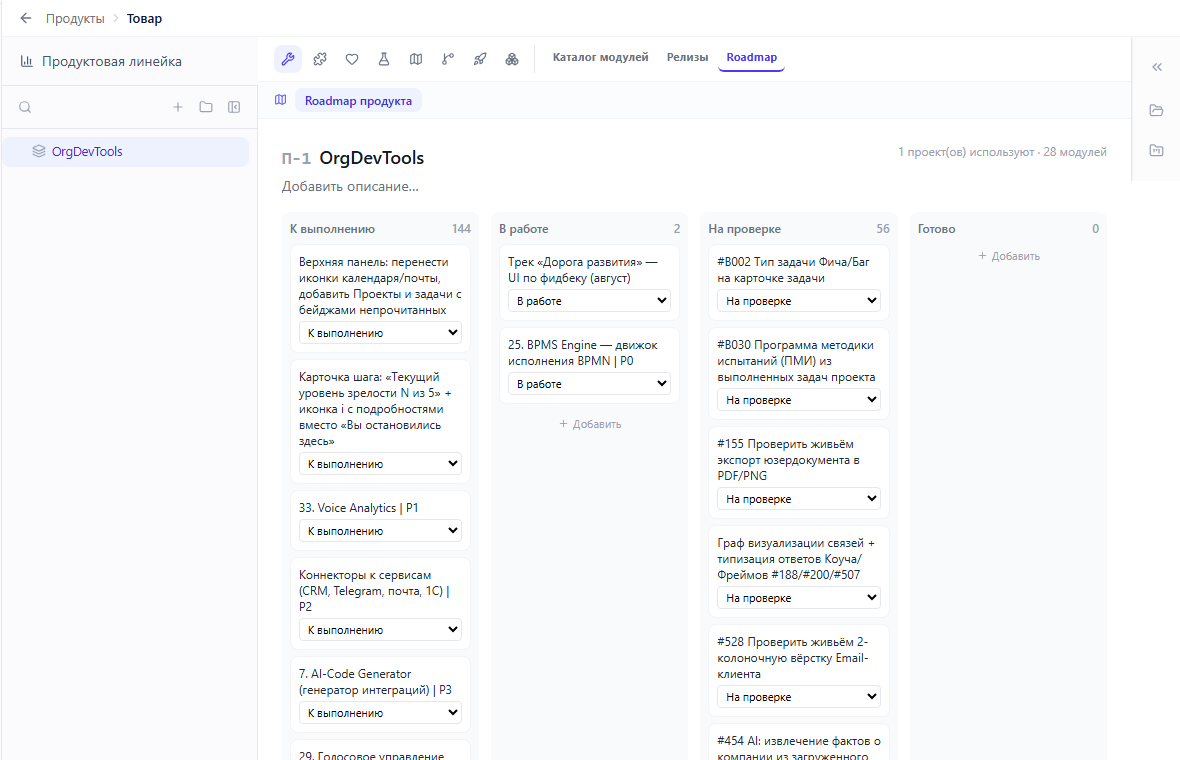Select the stacked cubes toolbar icon
Image resolution: width=1180 pixels, height=760 pixels.
pos(512,59)
